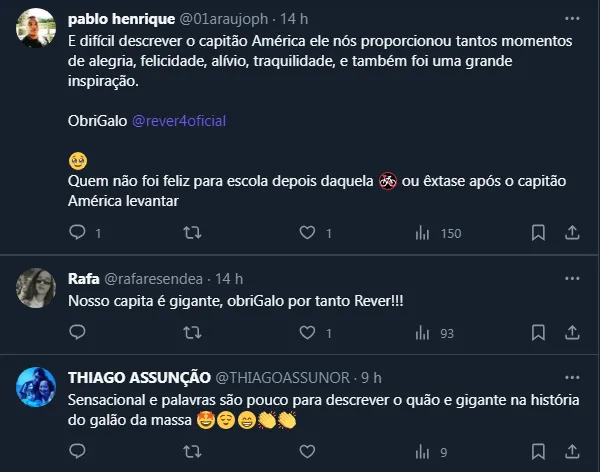Retweet pablo henrique's post

194,233
